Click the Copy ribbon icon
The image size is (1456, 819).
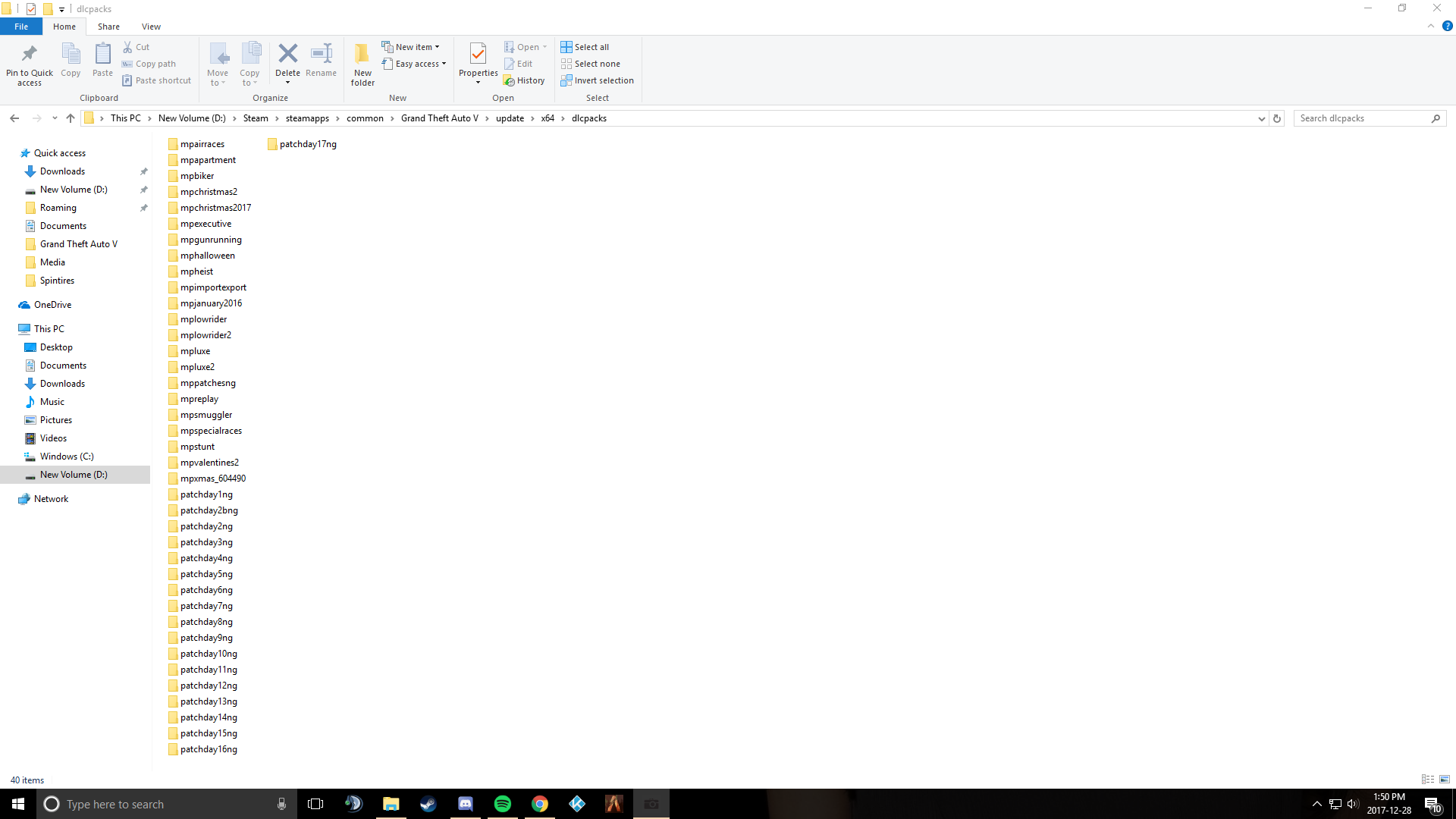(x=71, y=55)
